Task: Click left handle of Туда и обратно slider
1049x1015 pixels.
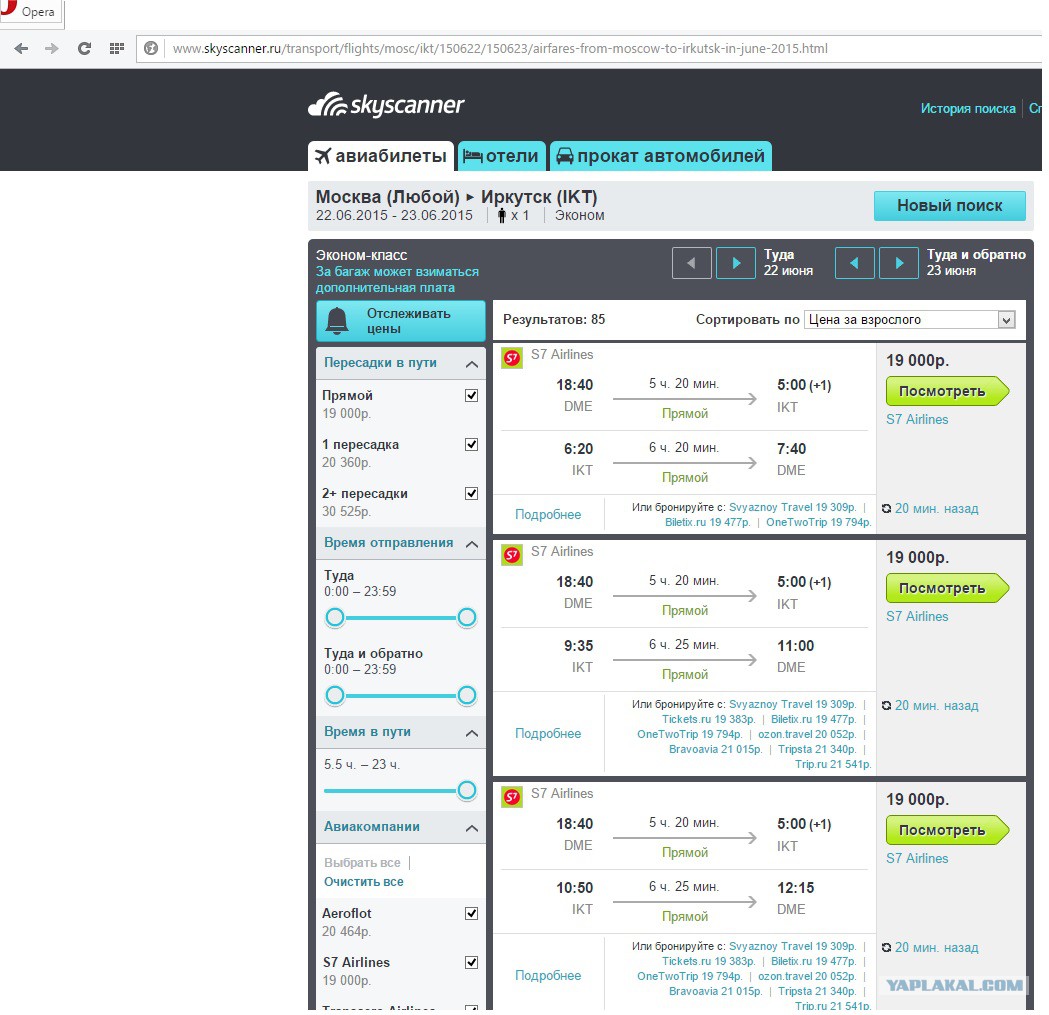Action: coord(335,695)
